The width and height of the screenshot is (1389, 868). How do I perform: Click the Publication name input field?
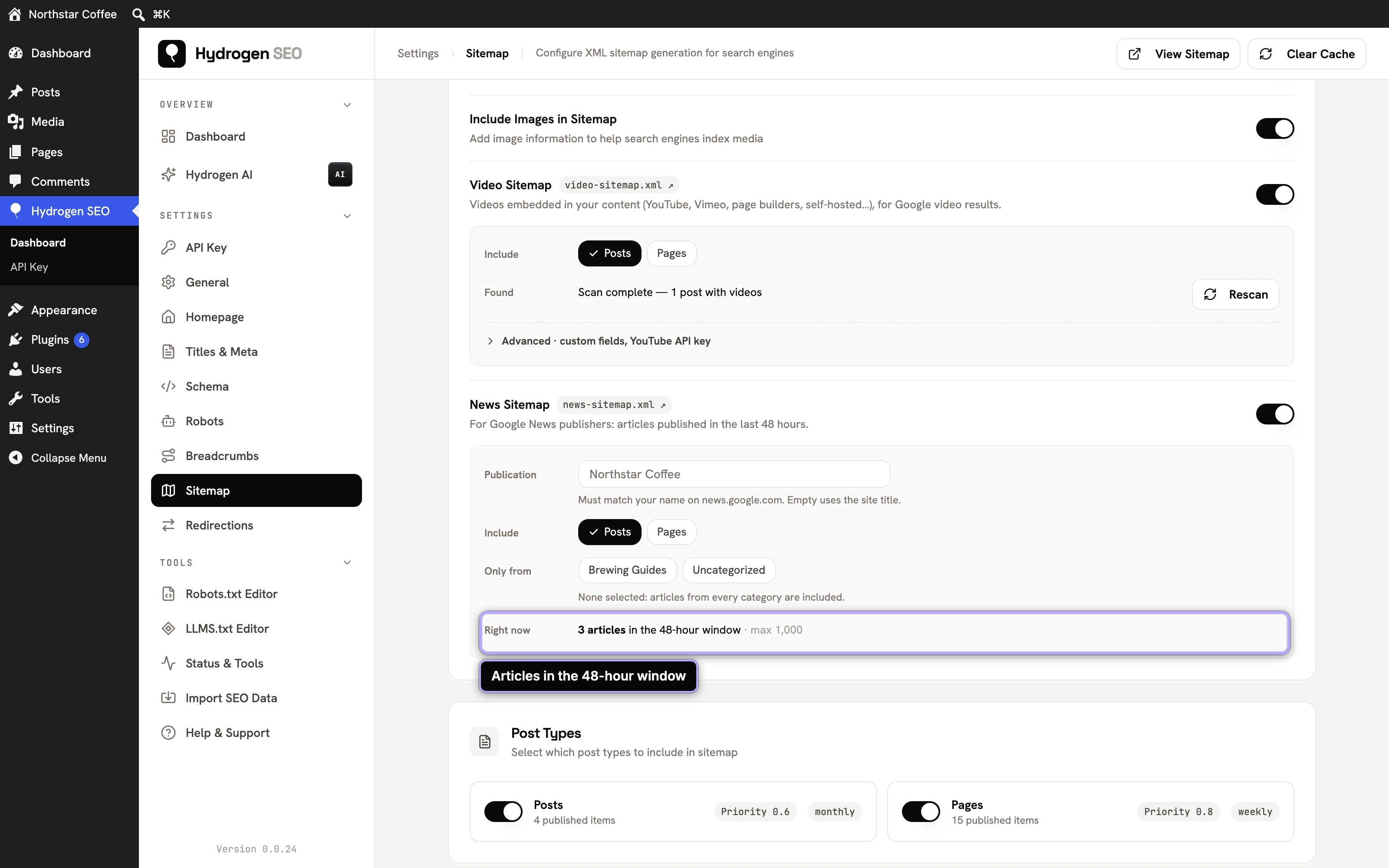coord(734,474)
